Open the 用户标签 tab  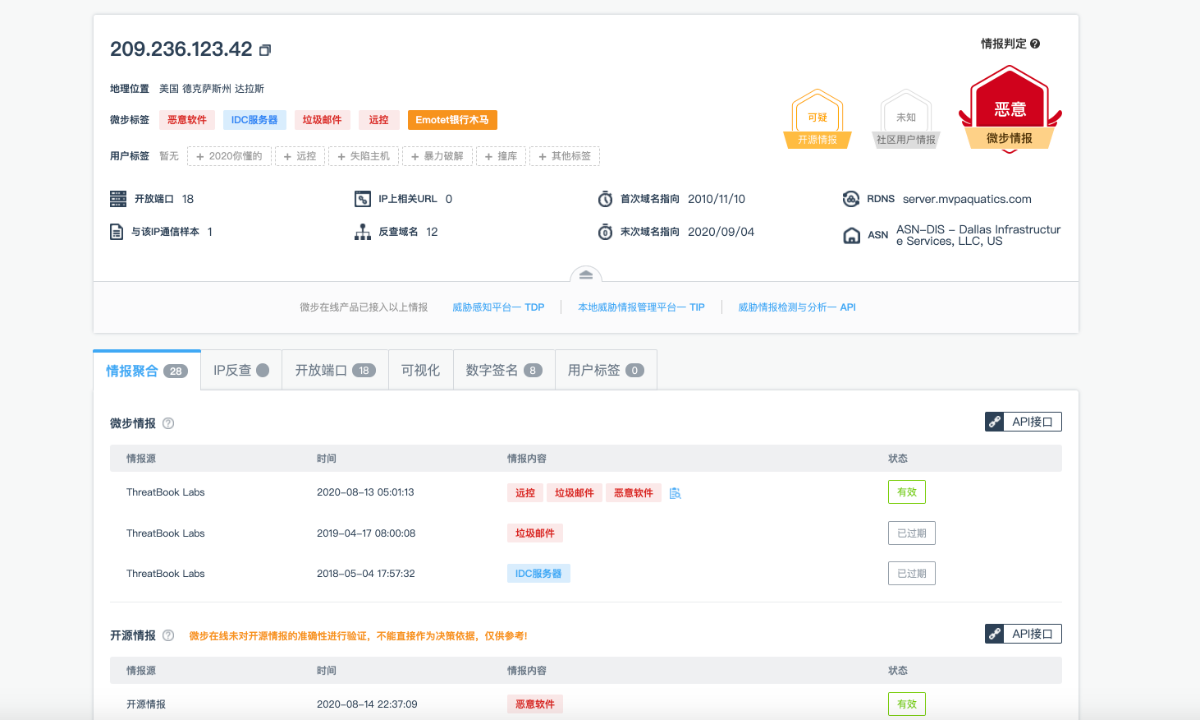[x=606, y=370]
